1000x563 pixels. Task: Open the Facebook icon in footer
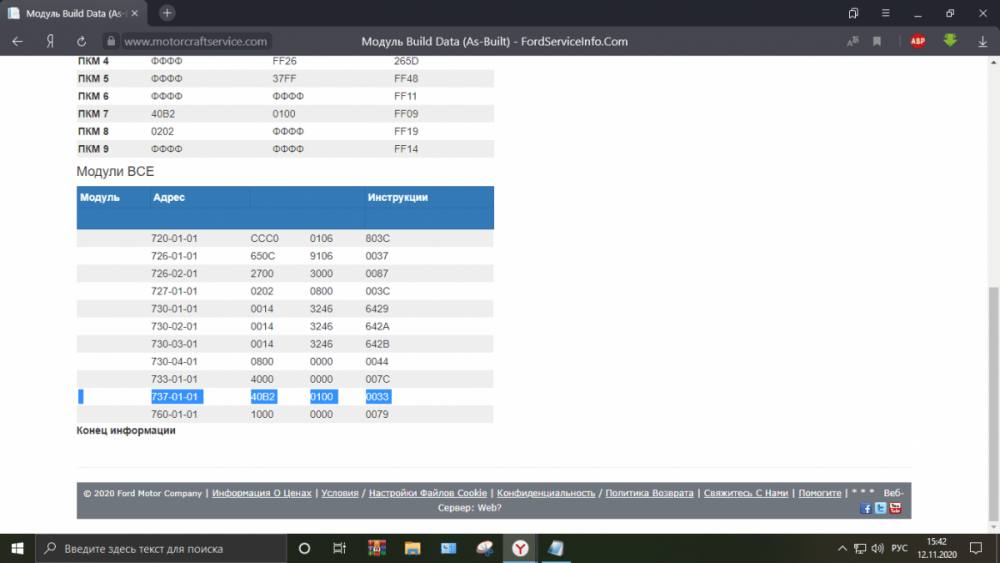click(x=866, y=508)
